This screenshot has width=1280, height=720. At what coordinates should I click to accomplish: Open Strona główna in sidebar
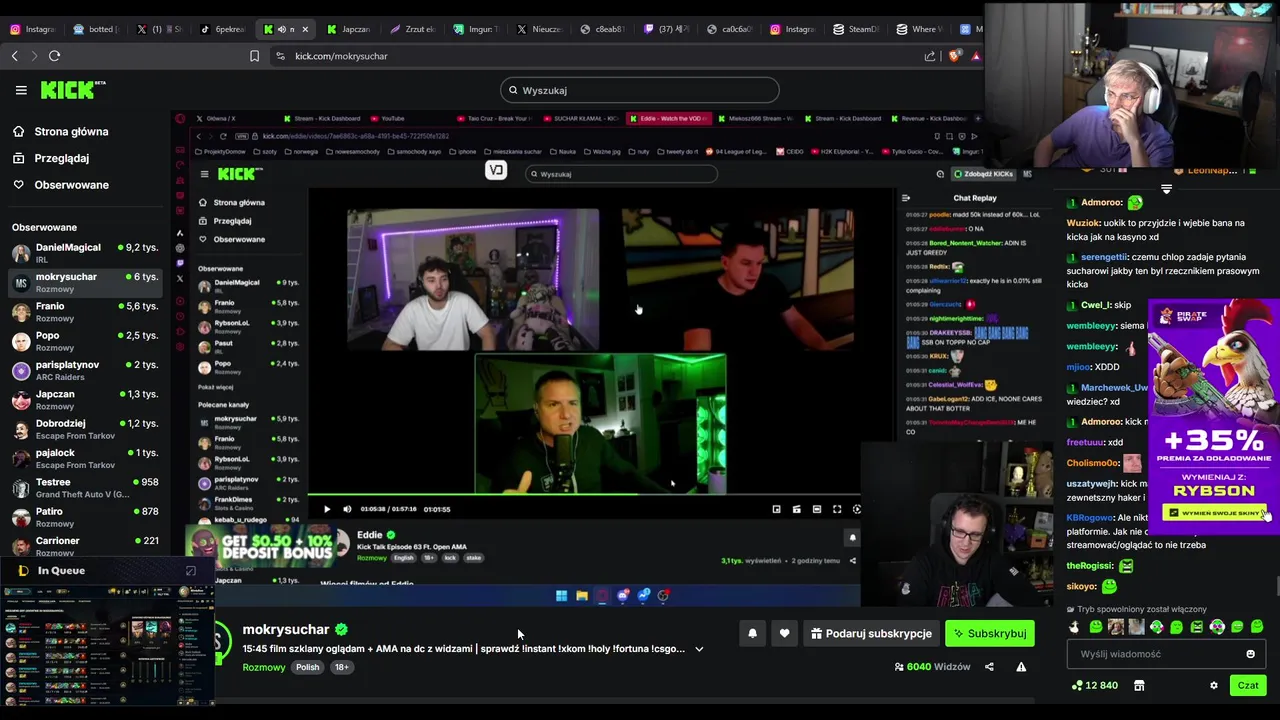pos(71,131)
